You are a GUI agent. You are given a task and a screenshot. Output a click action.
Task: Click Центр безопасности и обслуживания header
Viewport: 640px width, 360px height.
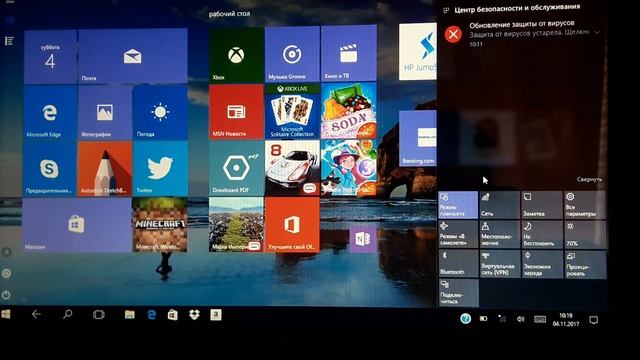pos(517,8)
